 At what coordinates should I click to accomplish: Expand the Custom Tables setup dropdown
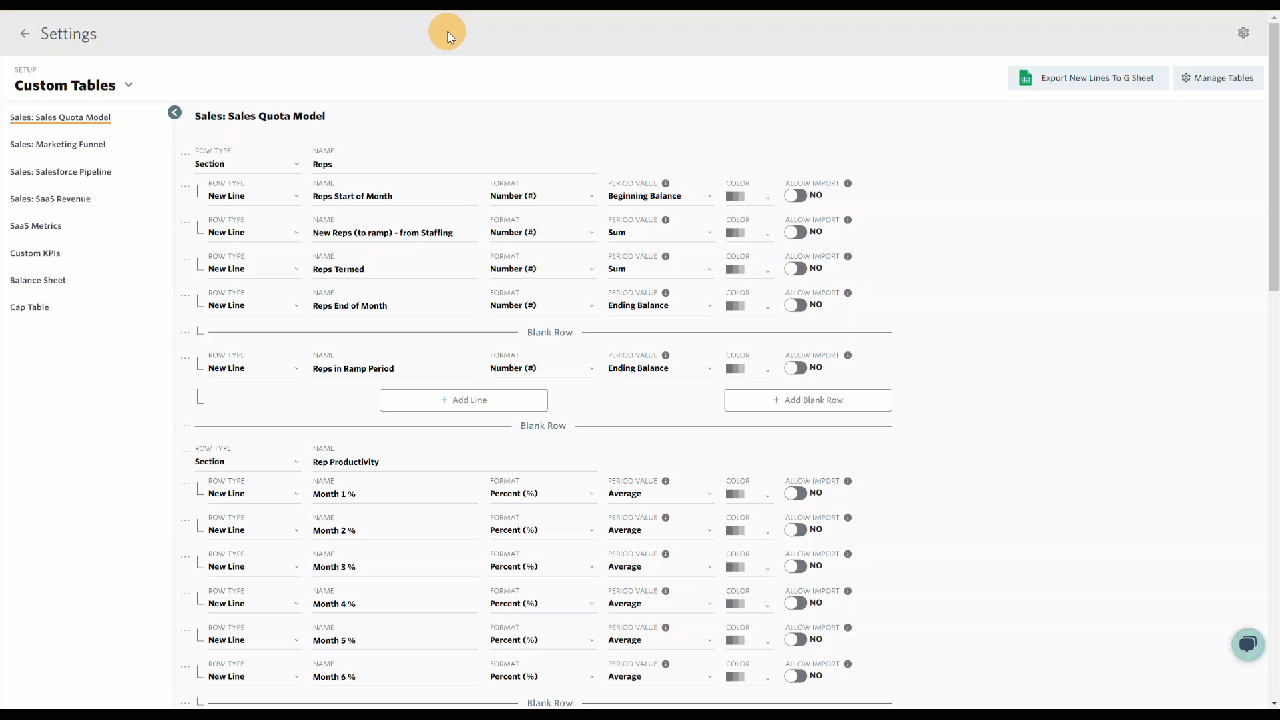pos(129,85)
